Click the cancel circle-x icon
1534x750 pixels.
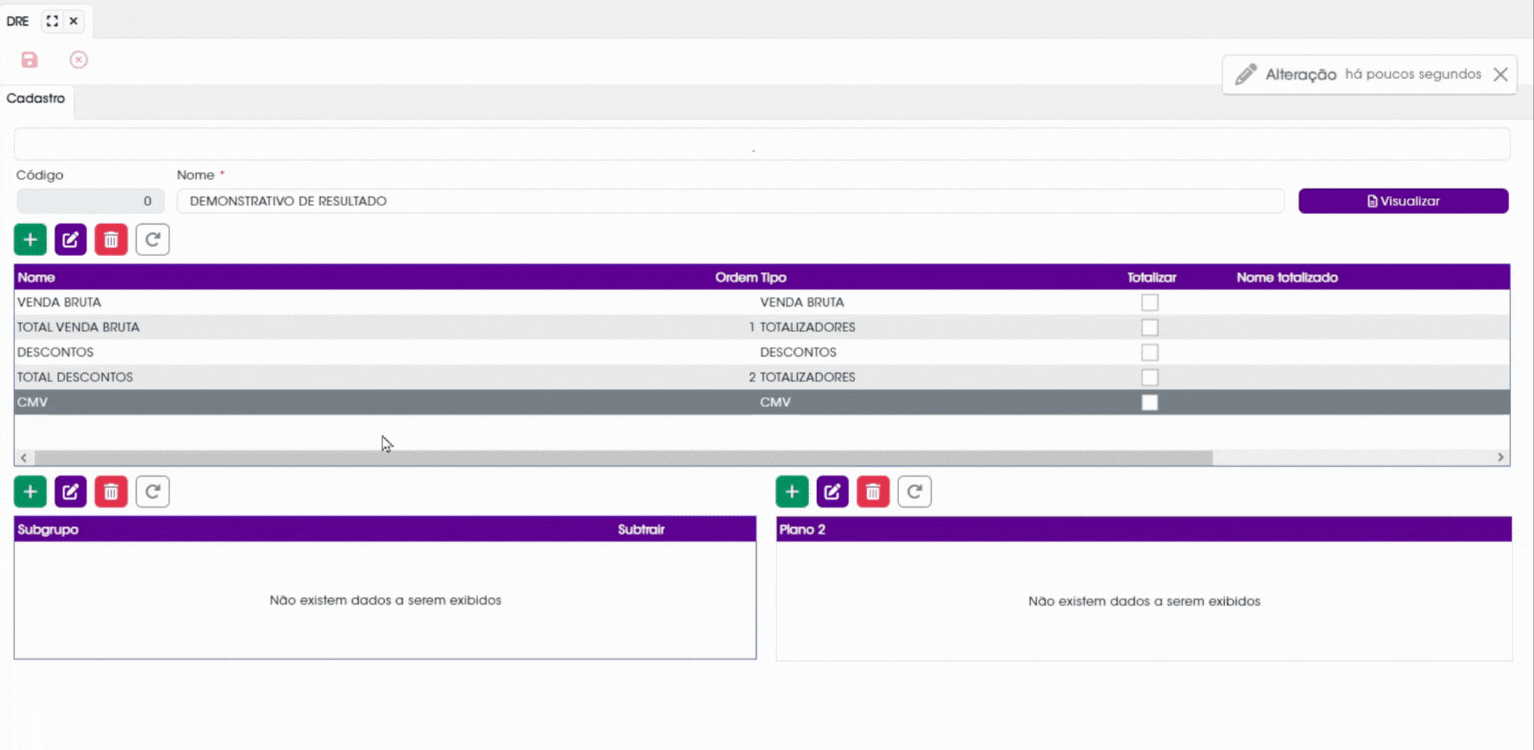(x=78, y=60)
